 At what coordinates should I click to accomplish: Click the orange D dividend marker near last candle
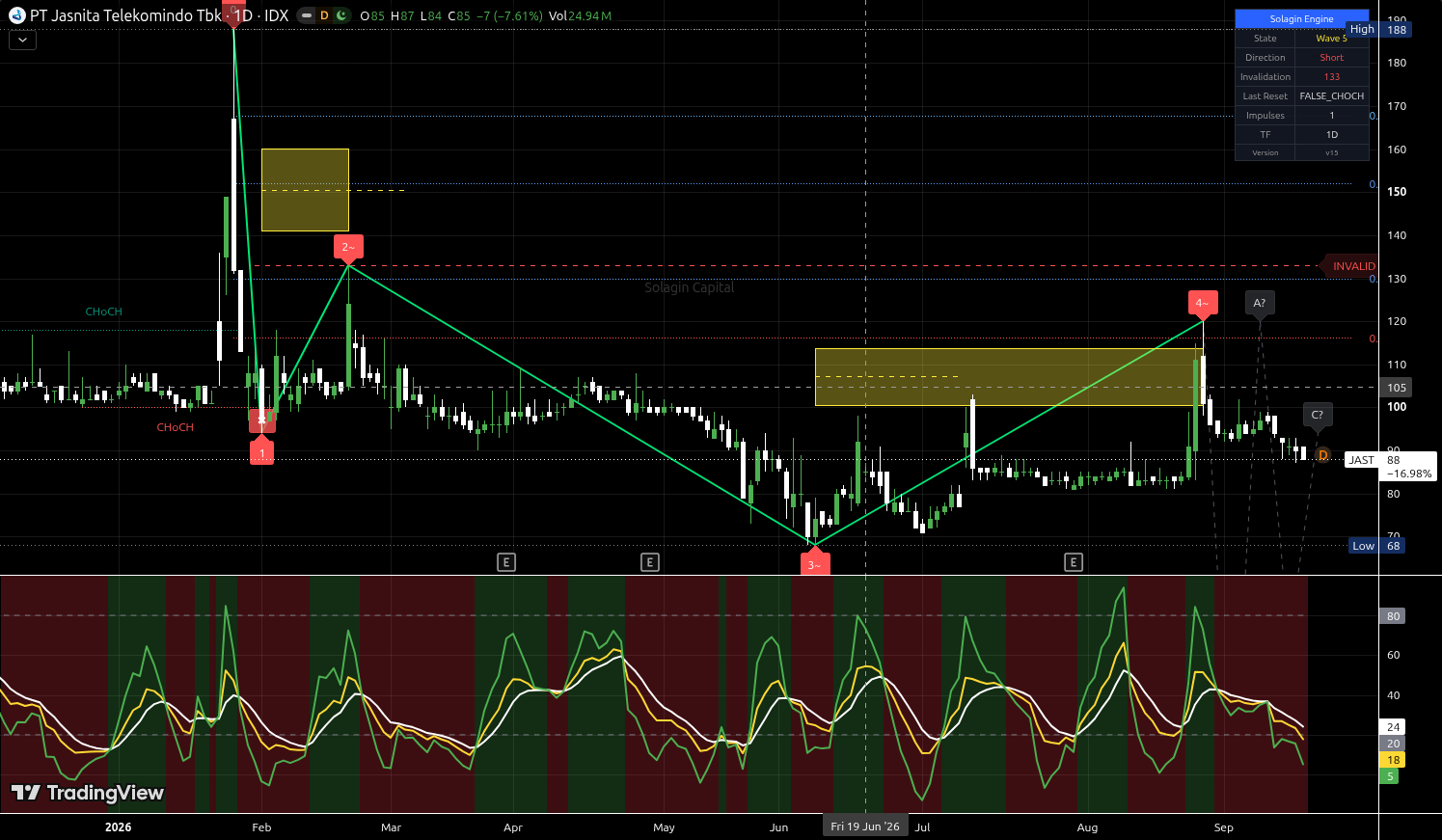pos(1322,455)
